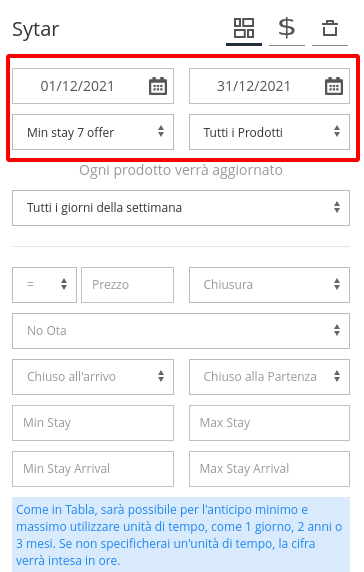The image size is (364, 572).
Task: Expand the Min stay 7 offer dropdown
Action: tap(93, 132)
